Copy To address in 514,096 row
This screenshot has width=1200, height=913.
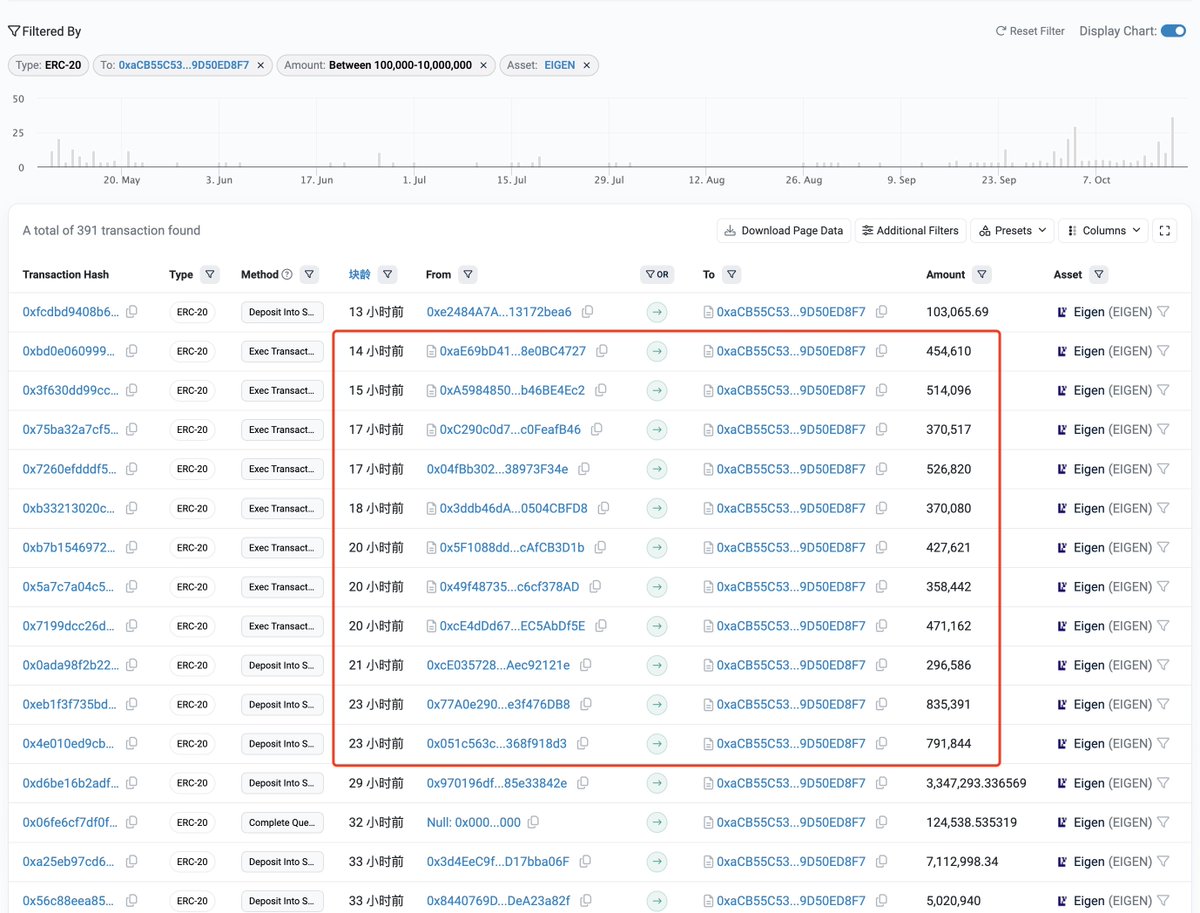click(x=882, y=390)
